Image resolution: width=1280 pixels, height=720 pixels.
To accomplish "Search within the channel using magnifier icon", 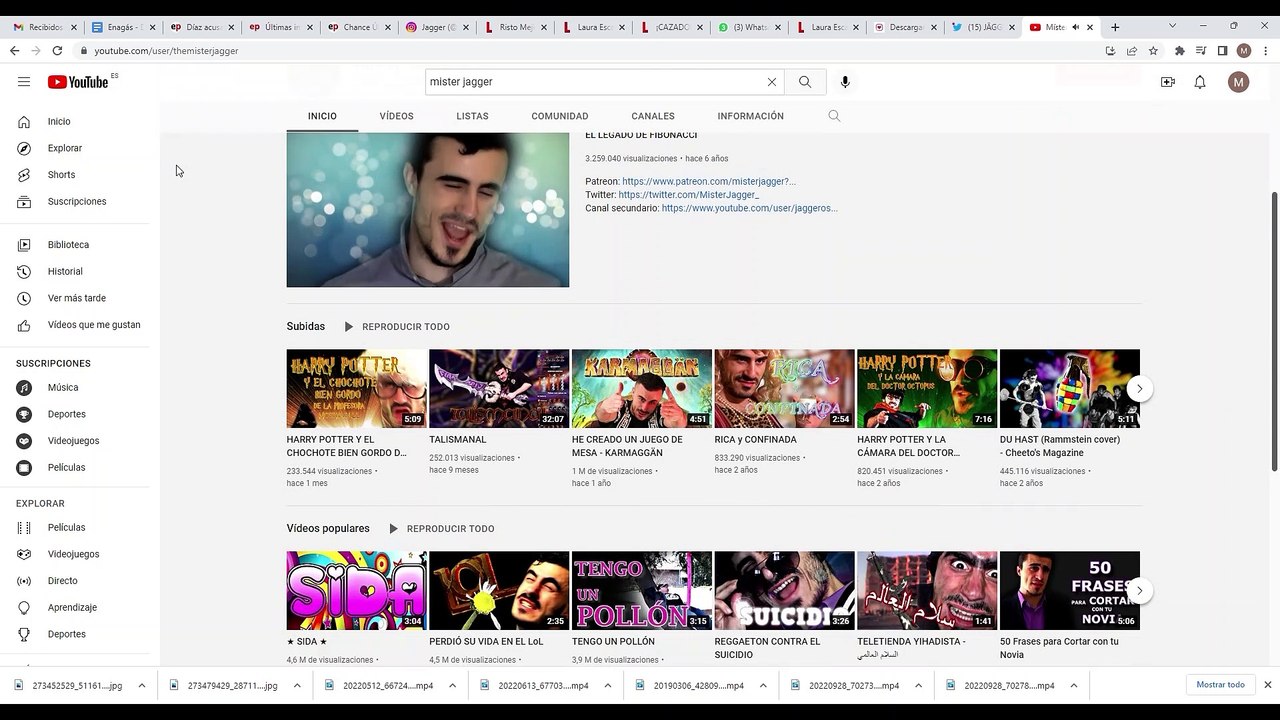I will coord(834,116).
